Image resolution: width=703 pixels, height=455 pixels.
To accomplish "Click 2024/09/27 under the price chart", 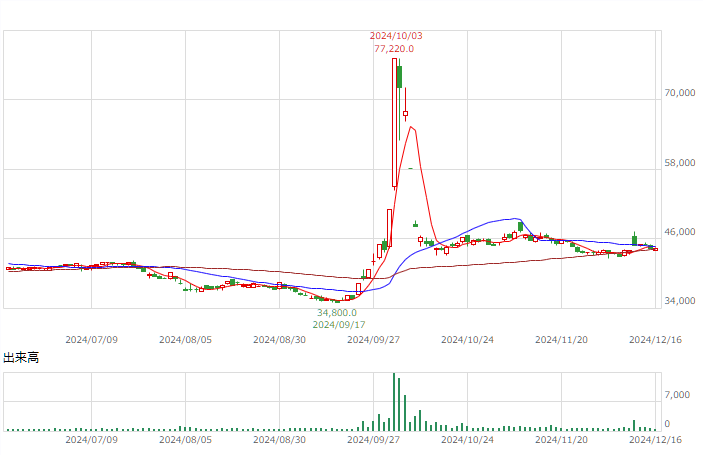I will (373, 340).
